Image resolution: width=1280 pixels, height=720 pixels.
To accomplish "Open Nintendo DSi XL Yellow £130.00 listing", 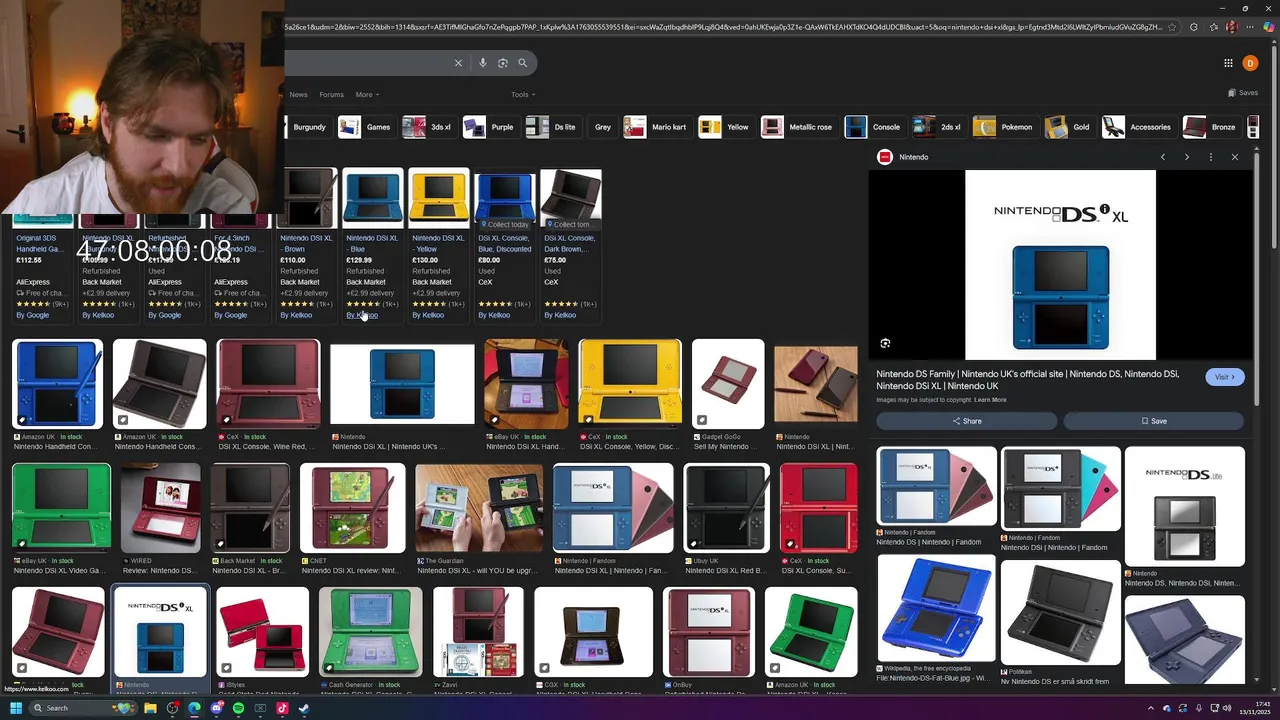I will click(438, 245).
